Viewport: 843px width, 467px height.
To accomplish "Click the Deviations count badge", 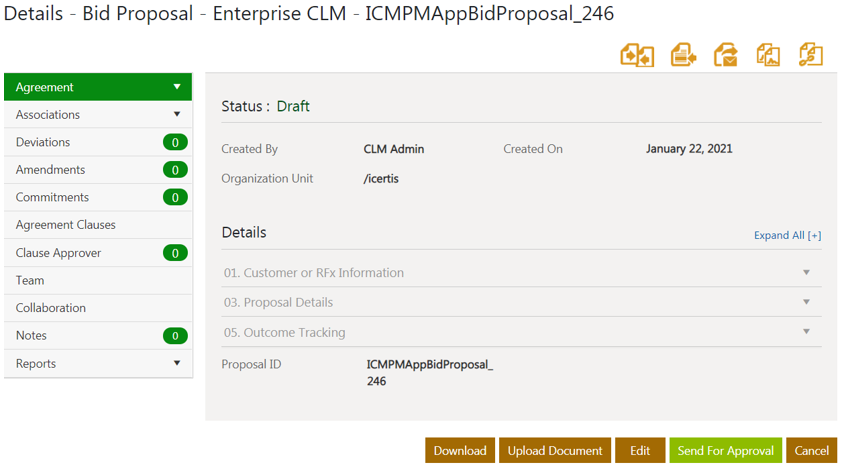I will point(175,143).
